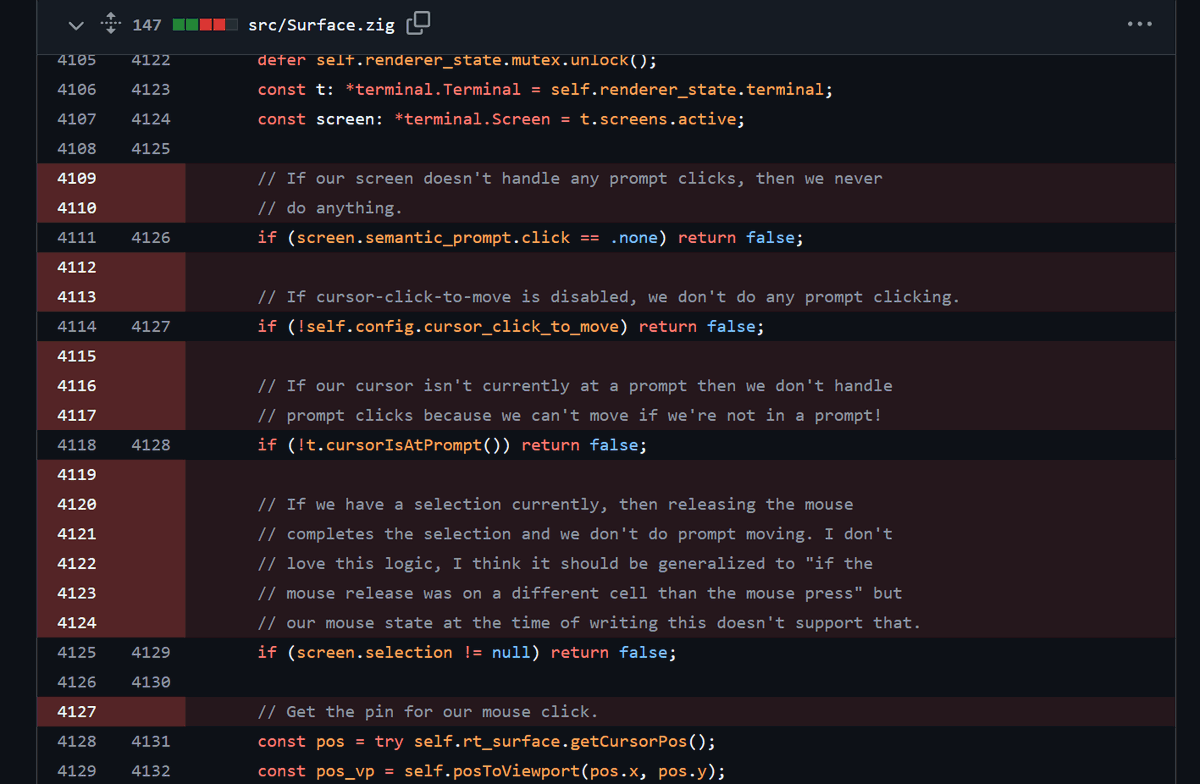Collapse the src/Surface.zig file diff
1200x784 pixels.
click(76, 24)
